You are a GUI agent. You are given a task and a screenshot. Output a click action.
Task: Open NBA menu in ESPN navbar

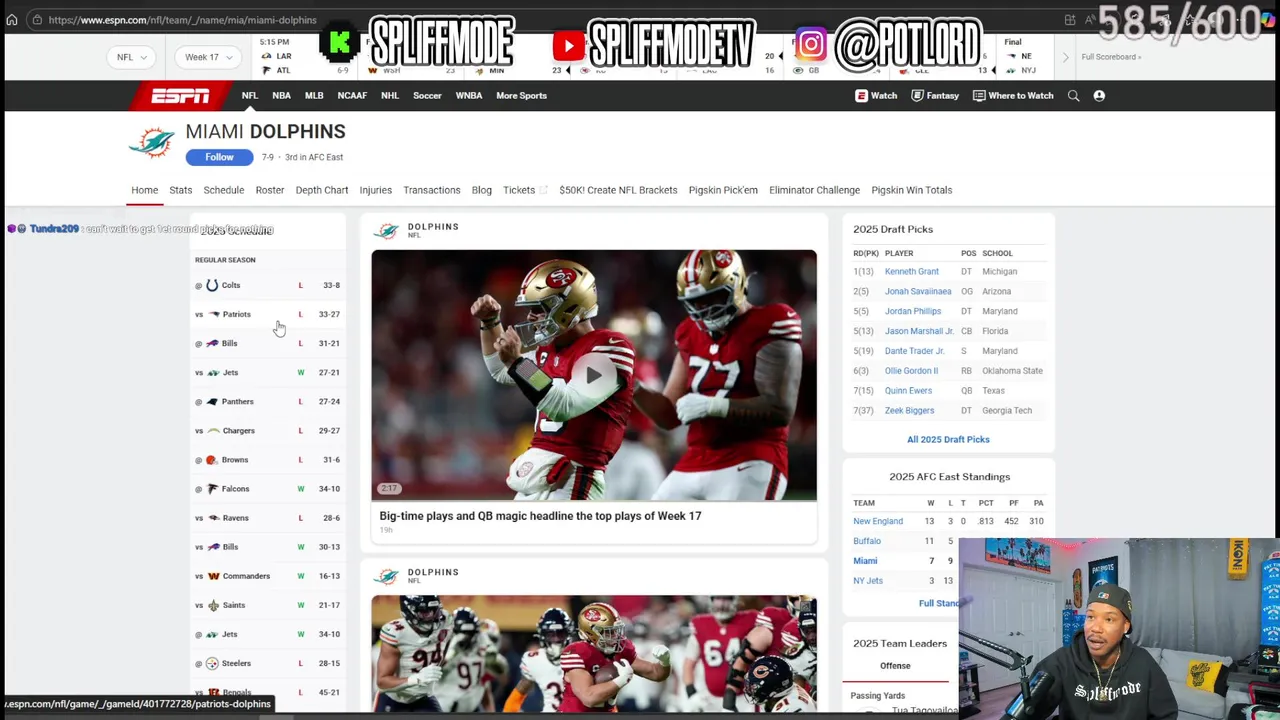[282, 96]
